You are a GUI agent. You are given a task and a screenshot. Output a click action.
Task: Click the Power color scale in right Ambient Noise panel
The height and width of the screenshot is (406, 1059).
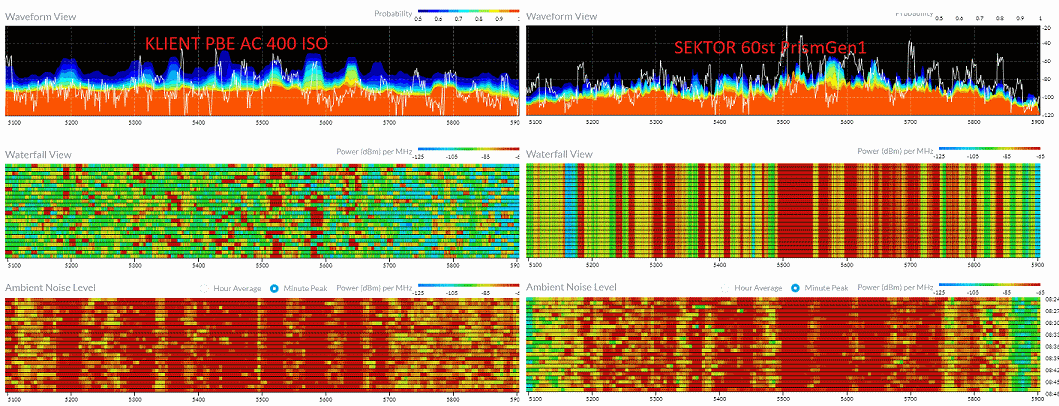click(x=989, y=285)
